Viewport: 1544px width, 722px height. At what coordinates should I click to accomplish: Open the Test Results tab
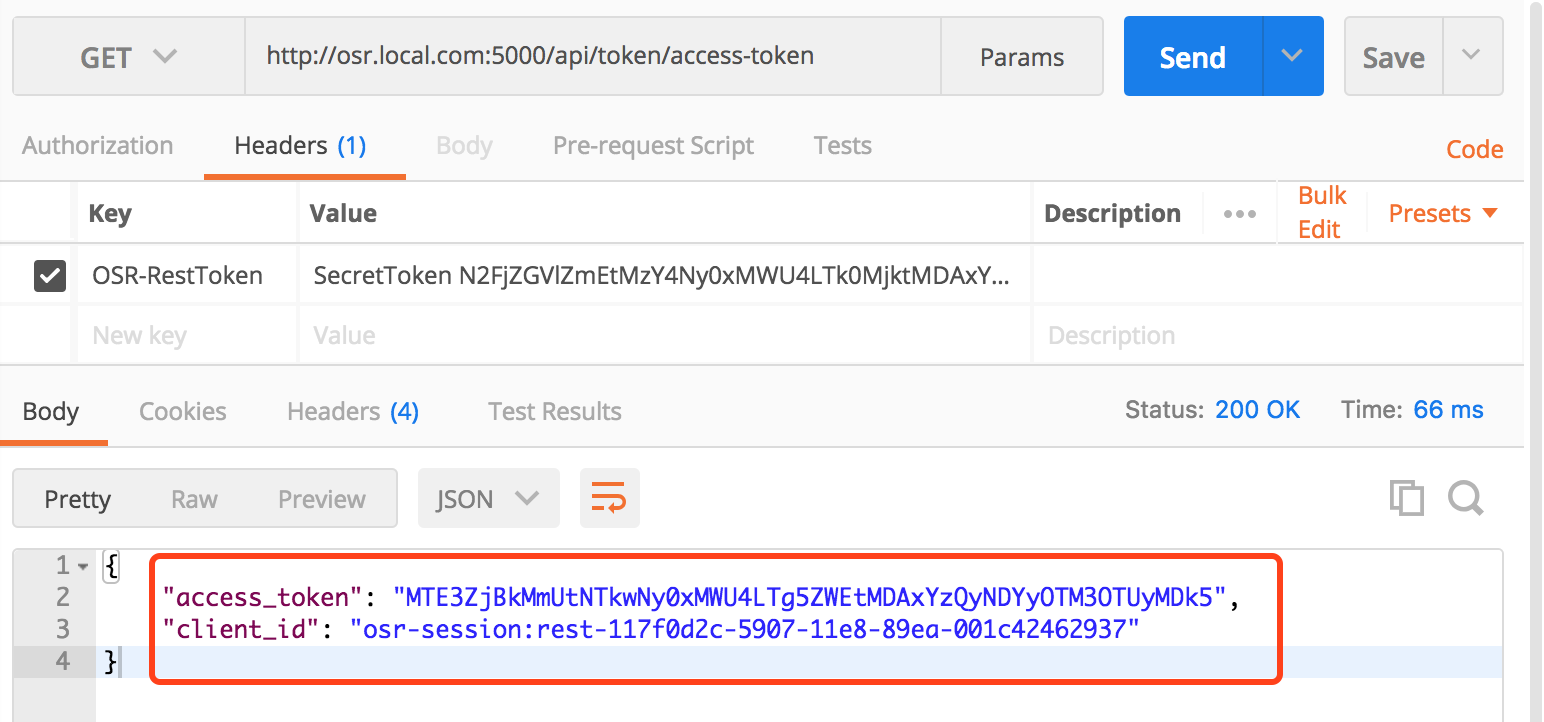point(555,412)
